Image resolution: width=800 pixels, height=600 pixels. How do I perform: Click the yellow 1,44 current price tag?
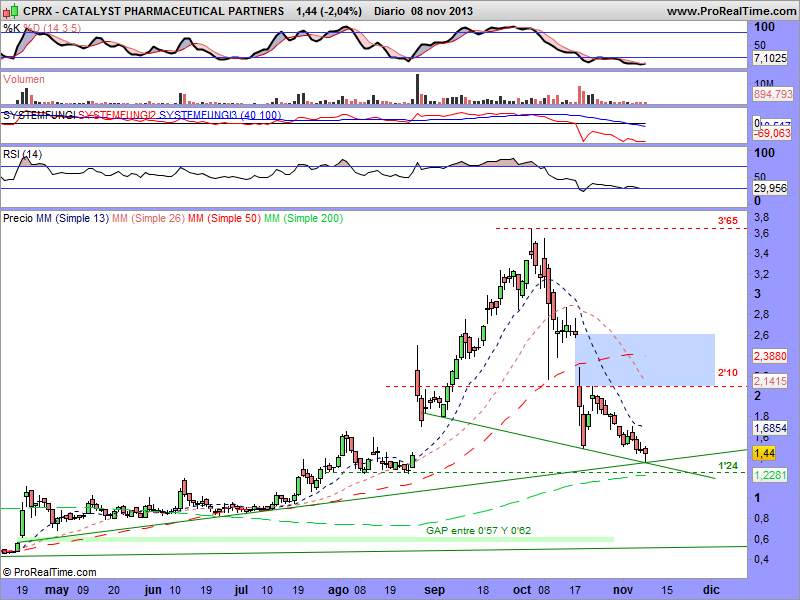764,453
